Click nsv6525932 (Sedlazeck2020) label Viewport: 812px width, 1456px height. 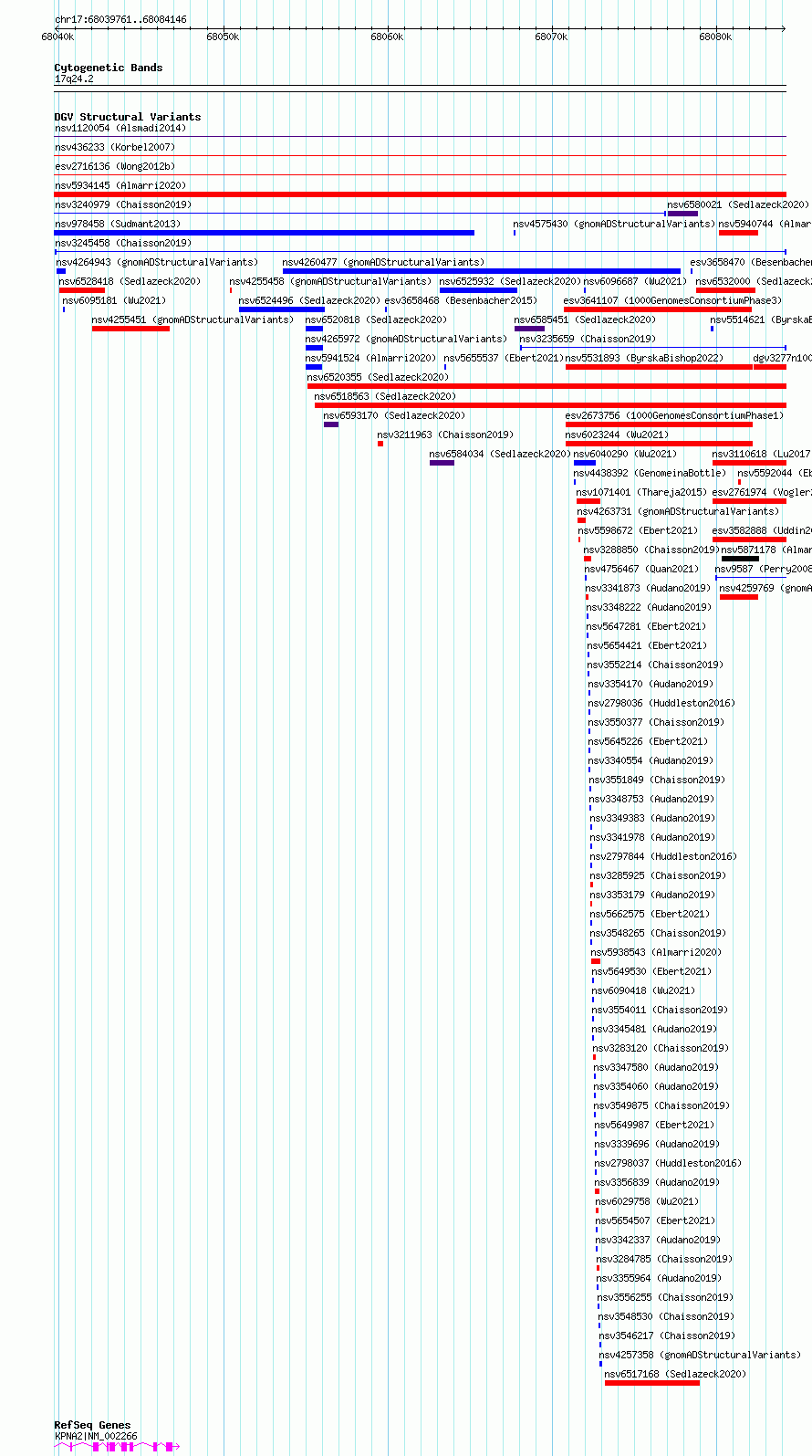point(510,281)
